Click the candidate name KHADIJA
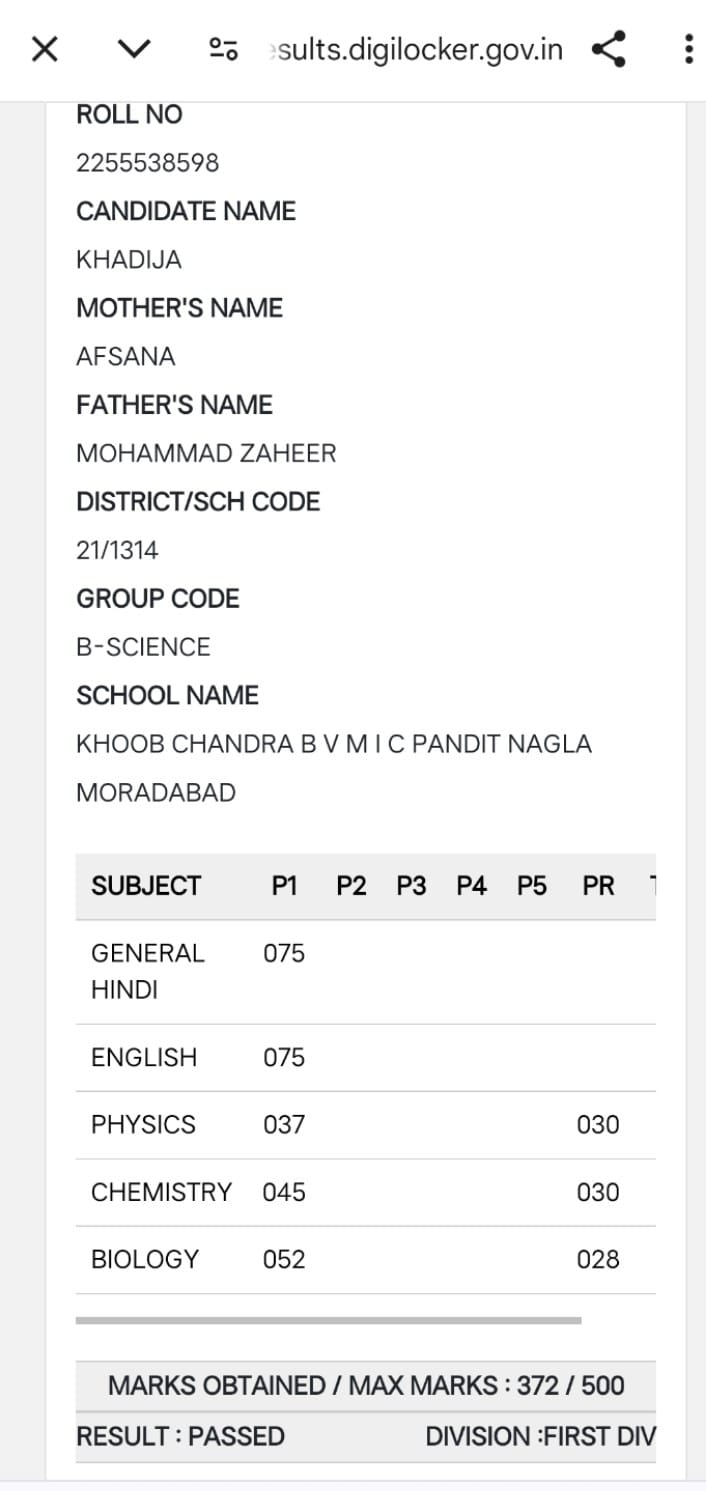 point(129,260)
